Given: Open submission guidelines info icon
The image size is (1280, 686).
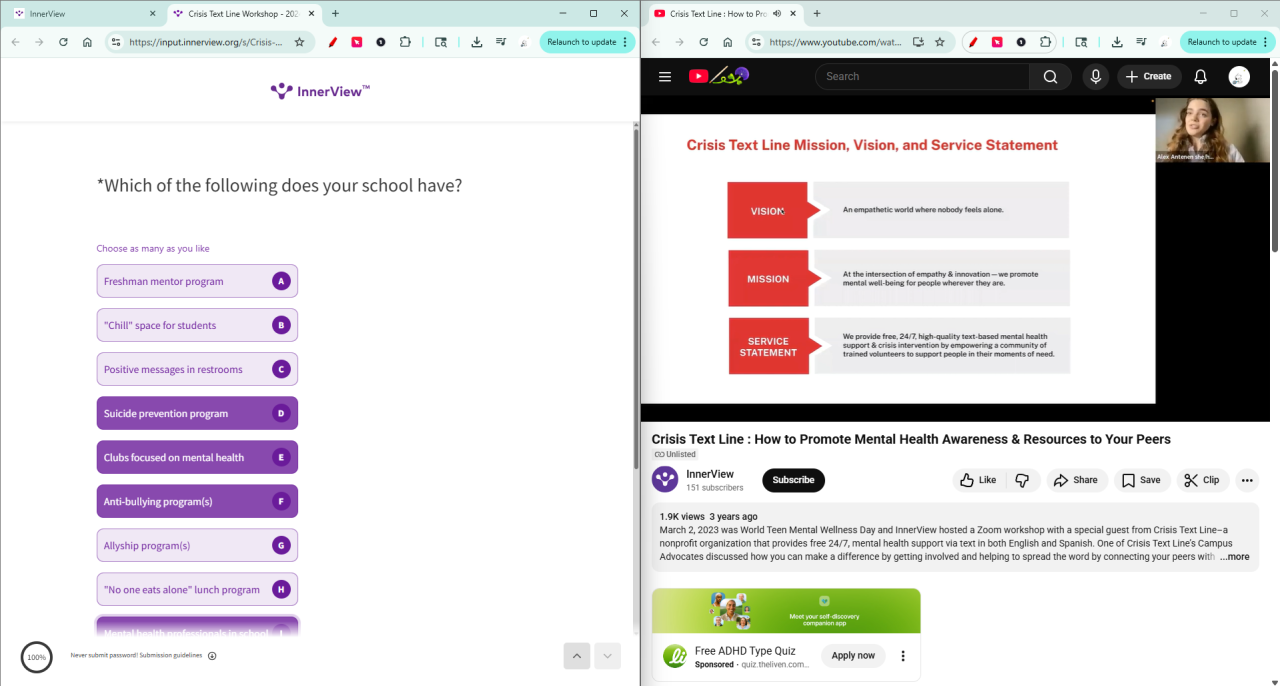Looking at the screenshot, I should coord(212,656).
